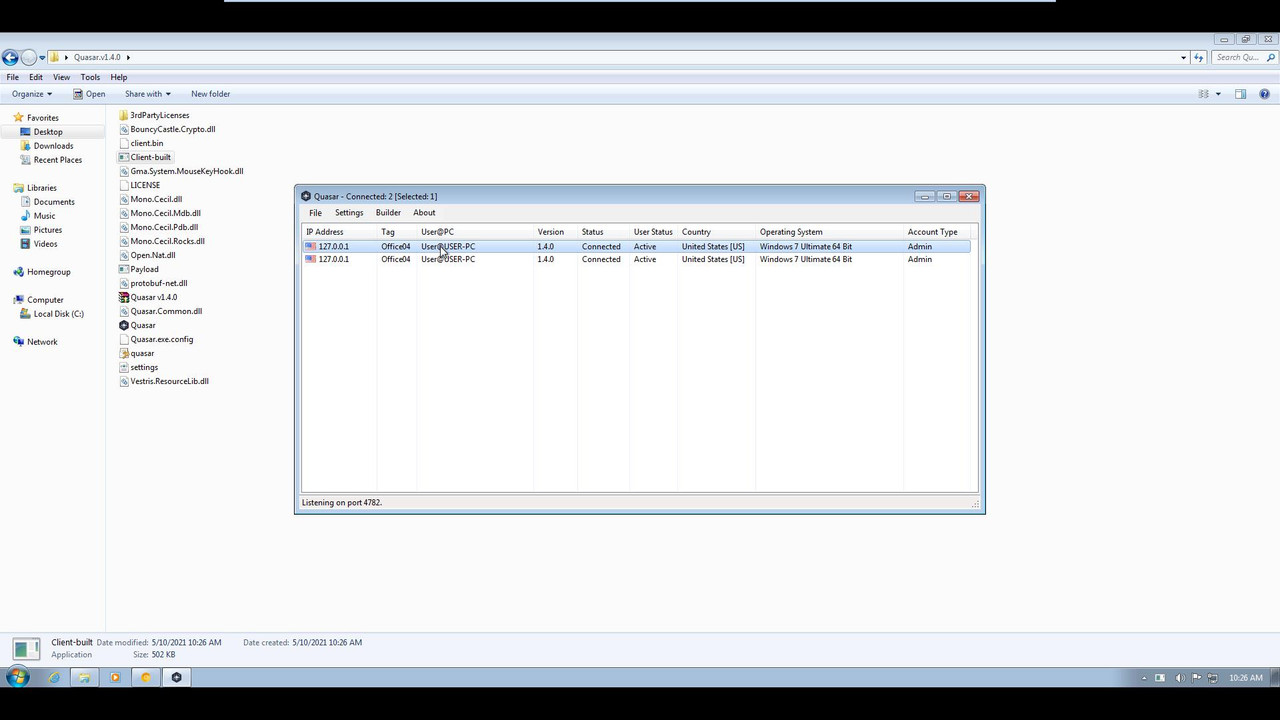Click the volume speaker tray icon

click(1180, 678)
